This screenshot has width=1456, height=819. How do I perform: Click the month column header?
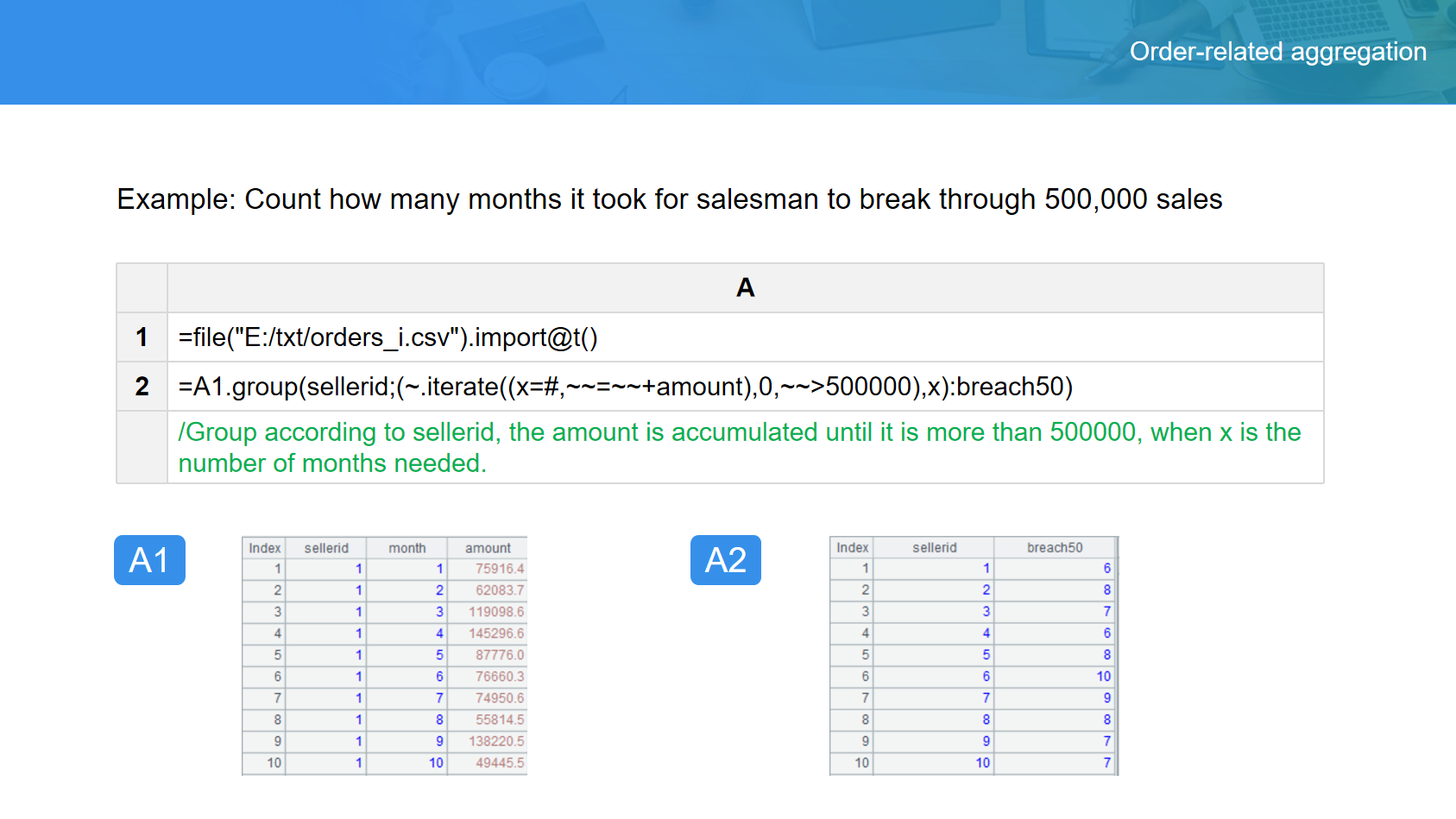pos(407,548)
